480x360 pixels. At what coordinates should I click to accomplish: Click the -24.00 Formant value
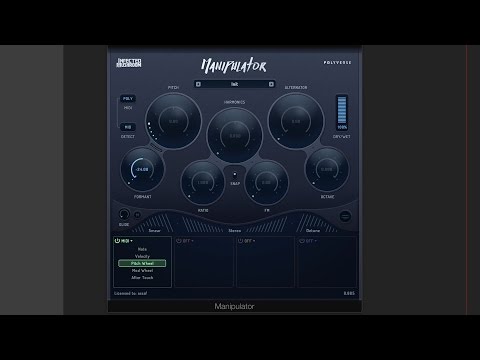142,169
